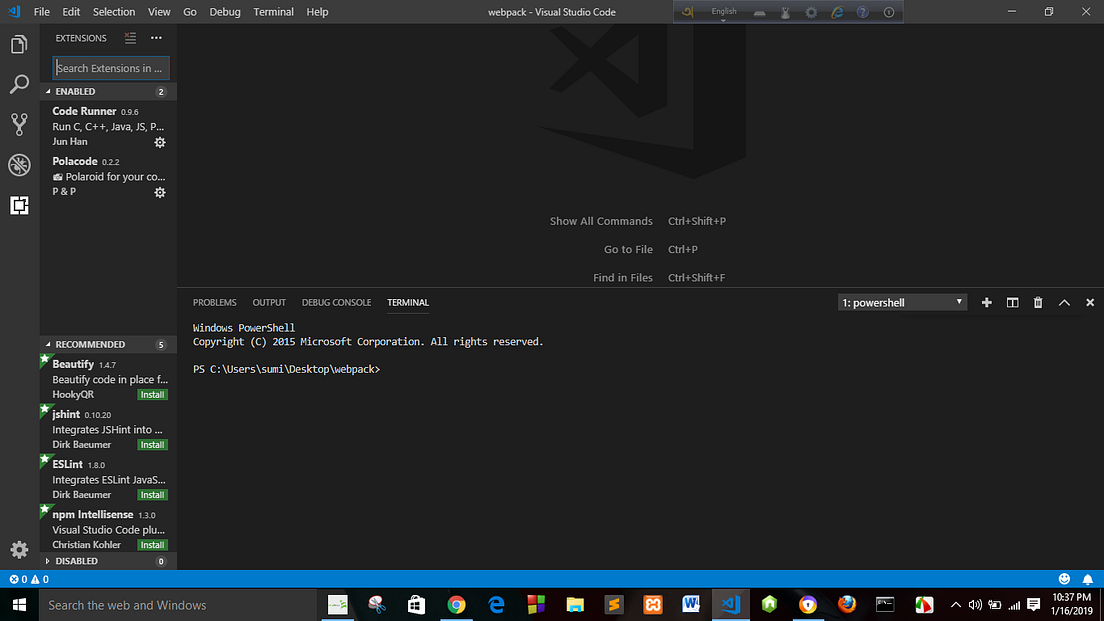Maximize the terminal panel with the chevron
The height and width of the screenshot is (621, 1104).
point(1064,302)
